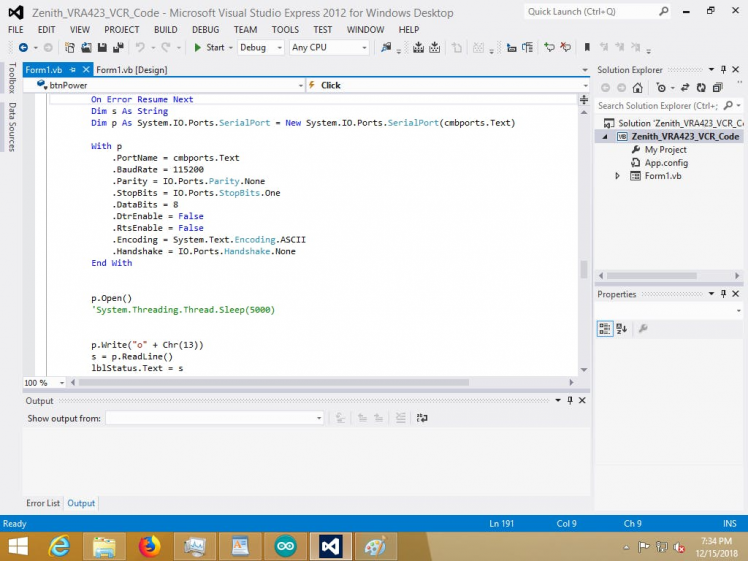Open the Any CPU platform dropdown
The width and height of the screenshot is (748, 561).
click(328, 47)
